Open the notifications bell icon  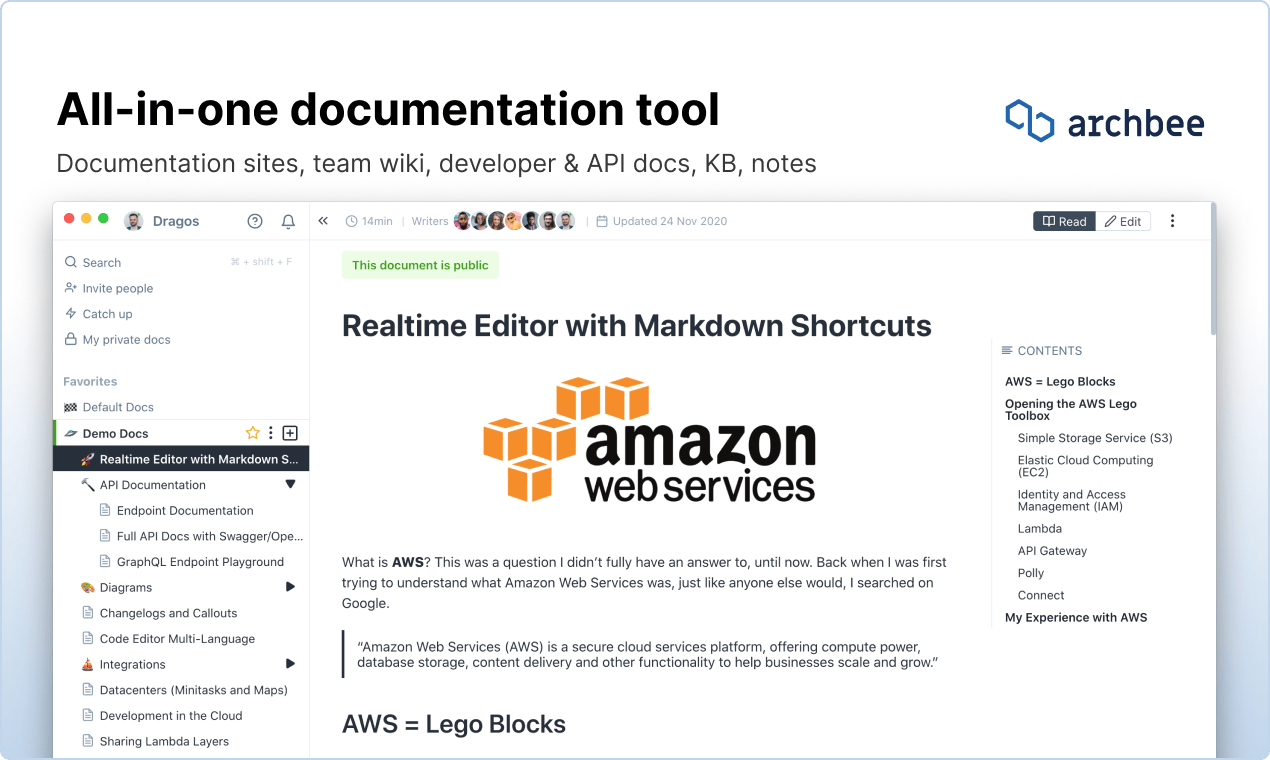coord(288,221)
